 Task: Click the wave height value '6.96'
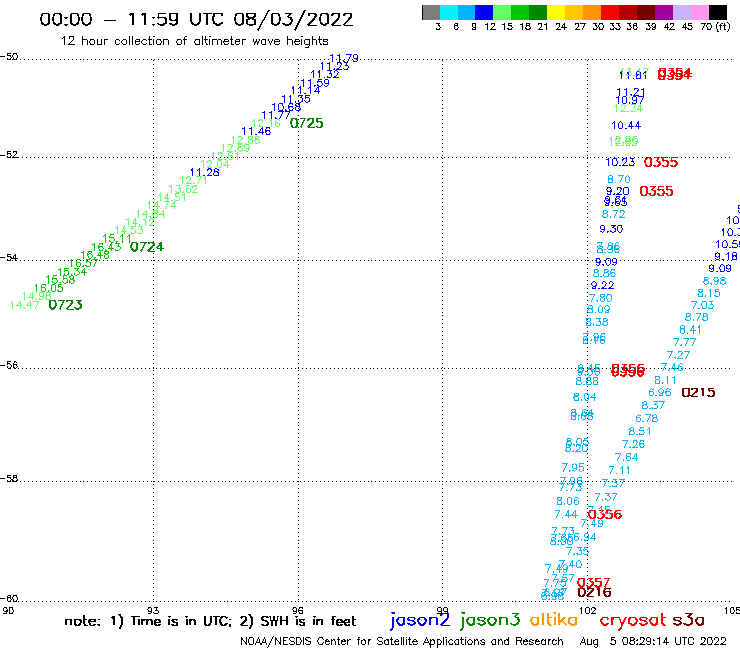(x=660, y=392)
